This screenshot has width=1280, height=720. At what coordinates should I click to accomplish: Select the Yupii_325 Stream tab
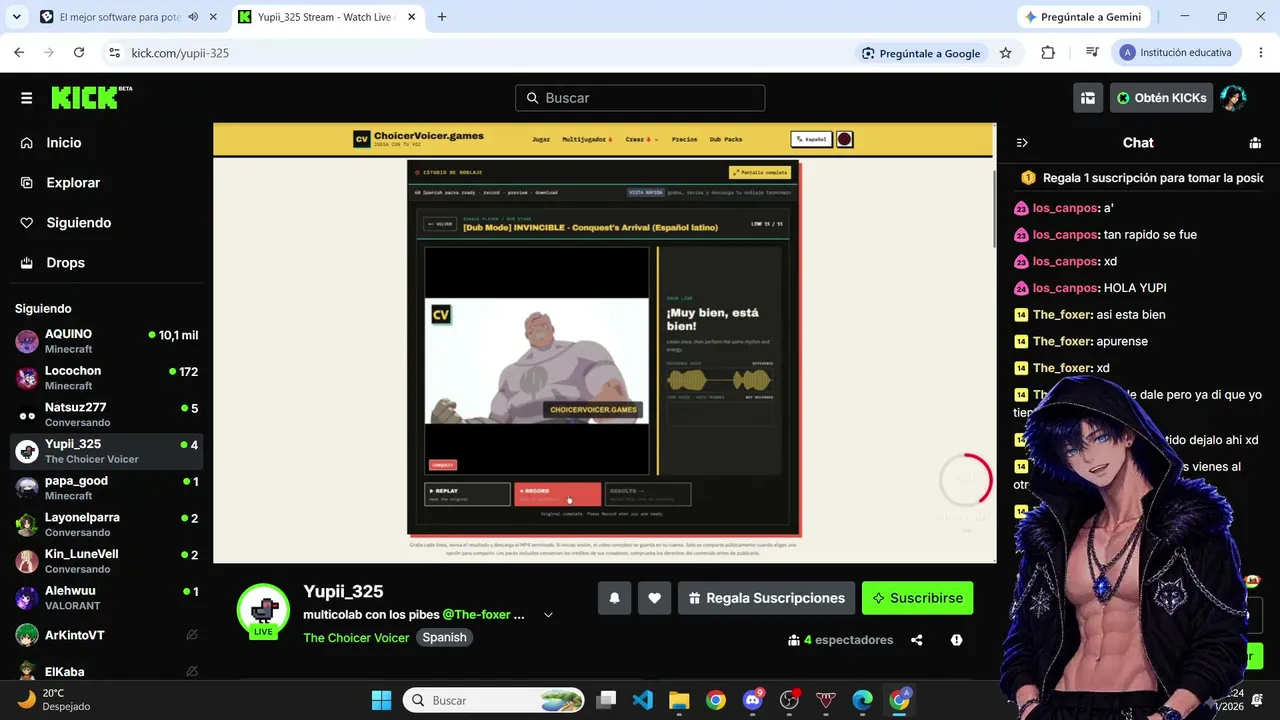click(x=327, y=17)
